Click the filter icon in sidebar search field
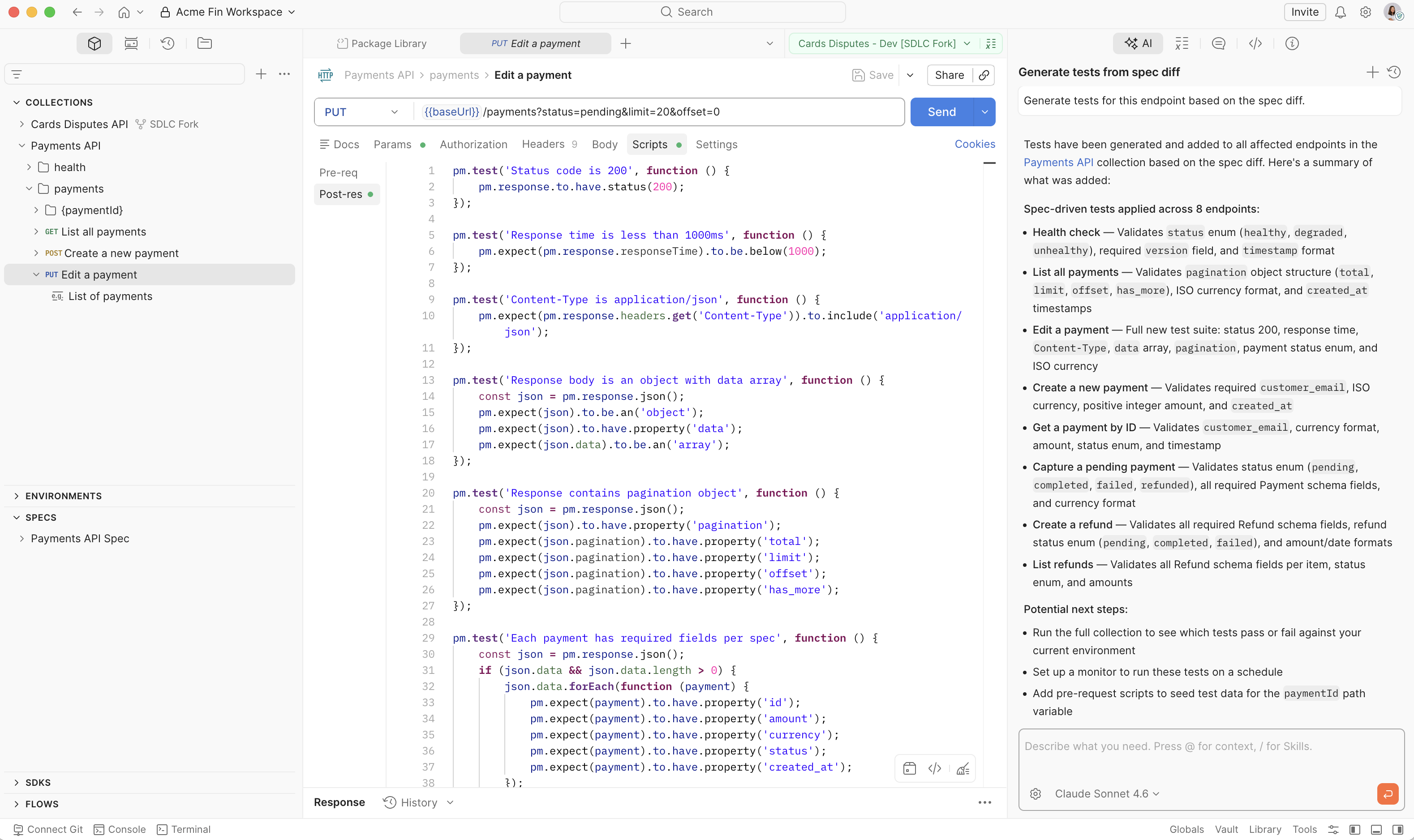 (17, 74)
